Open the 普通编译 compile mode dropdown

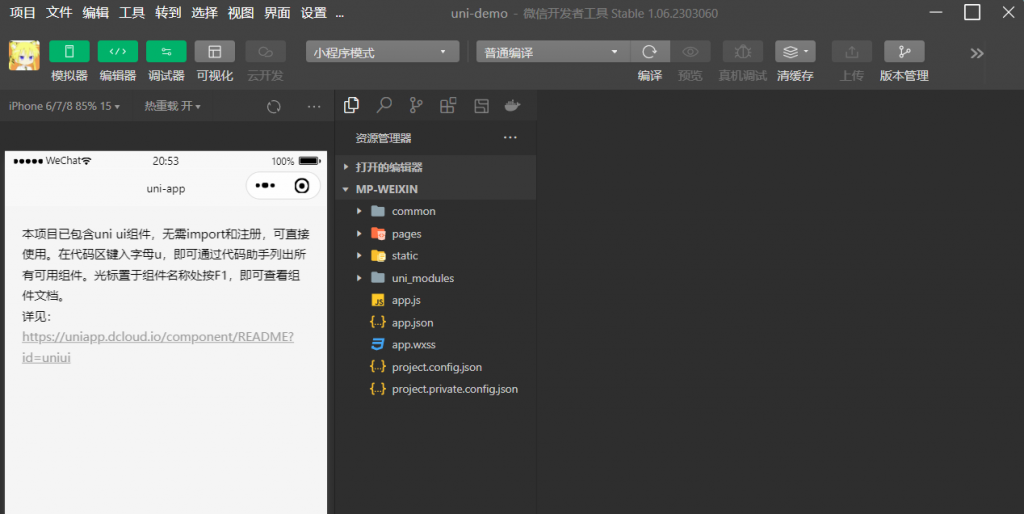pos(552,52)
